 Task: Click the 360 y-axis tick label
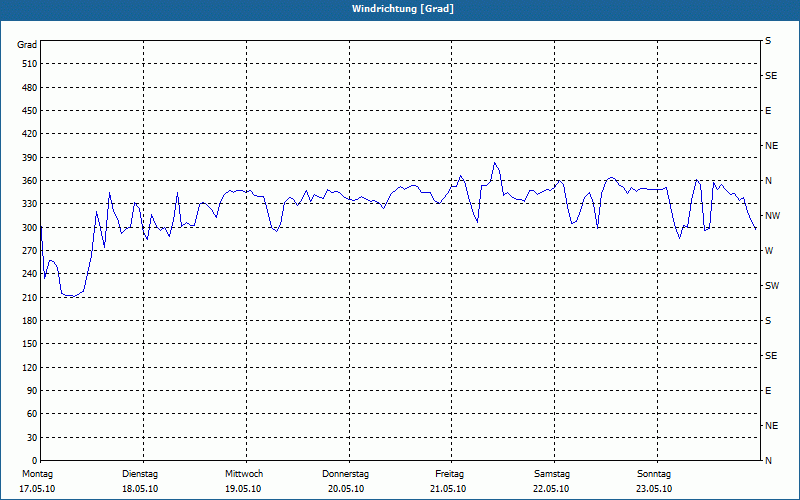click(x=30, y=181)
